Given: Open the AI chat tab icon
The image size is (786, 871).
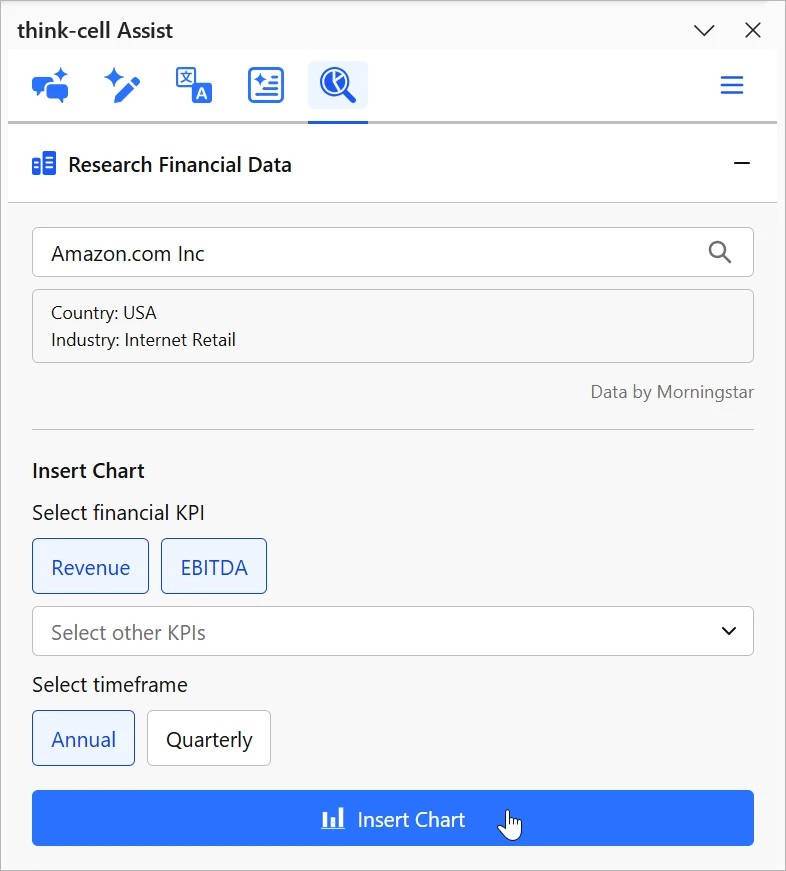Looking at the screenshot, I should pos(50,86).
